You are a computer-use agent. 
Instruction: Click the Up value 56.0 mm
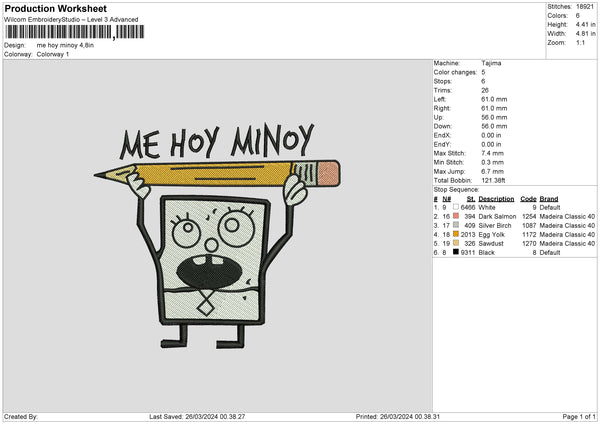[x=494, y=117]
